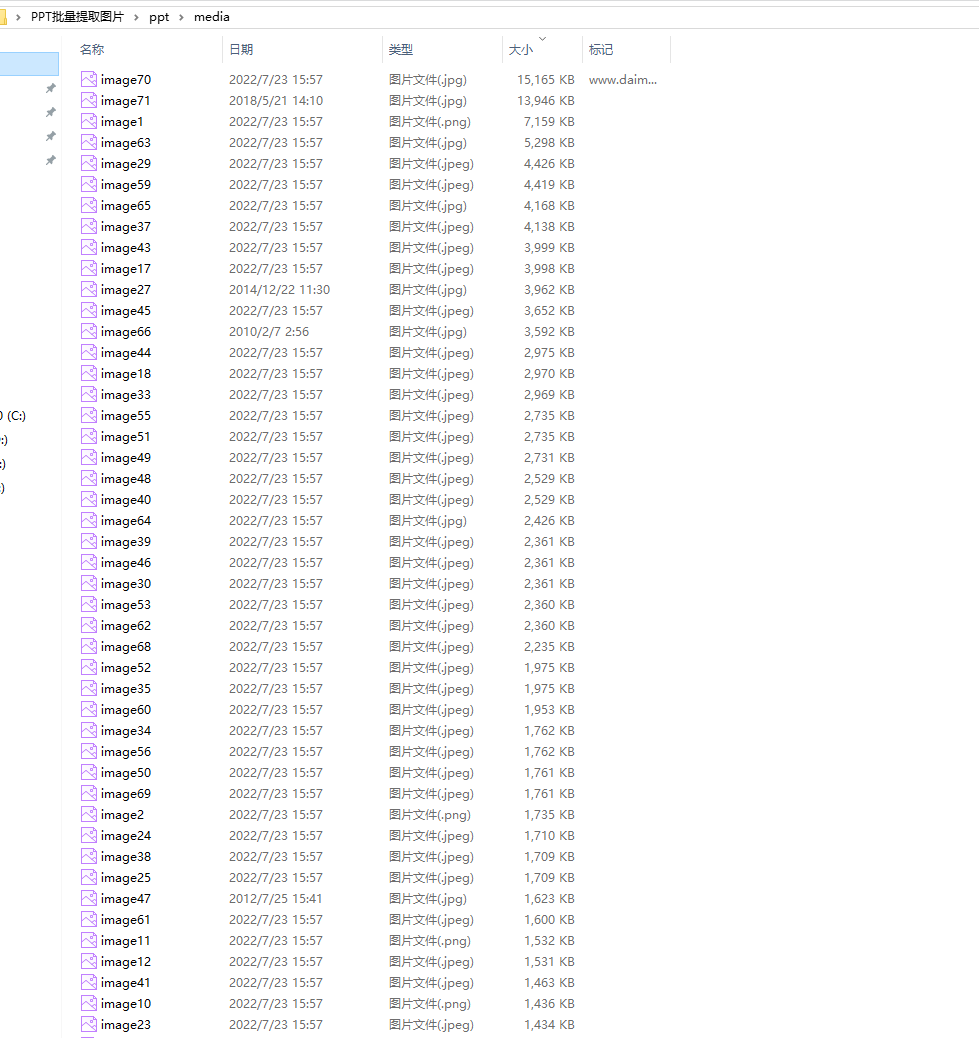Select file name image35
Screen dimensions: 979x1038
(x=126, y=689)
